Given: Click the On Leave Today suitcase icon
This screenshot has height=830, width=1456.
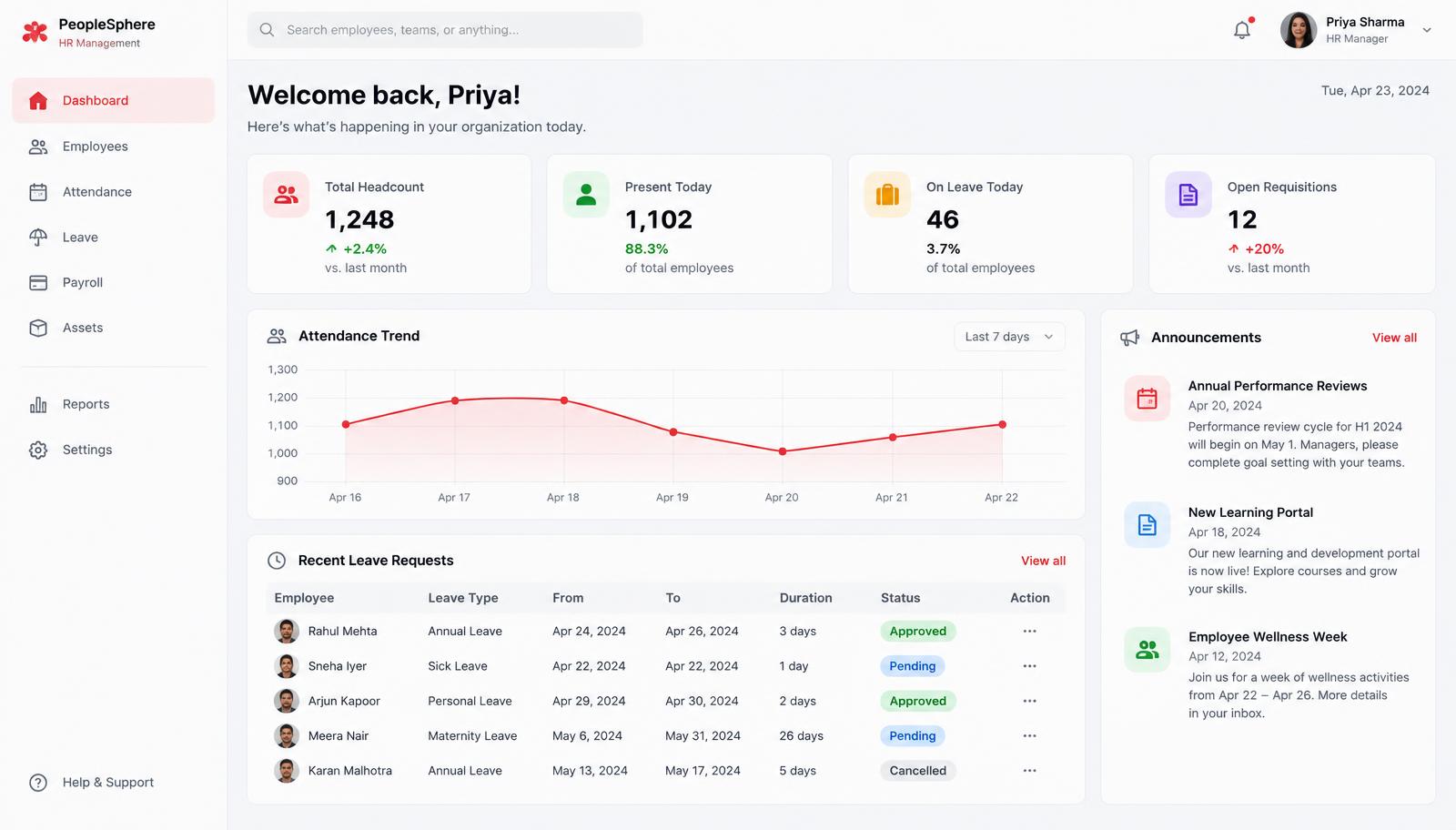Looking at the screenshot, I should click(887, 195).
